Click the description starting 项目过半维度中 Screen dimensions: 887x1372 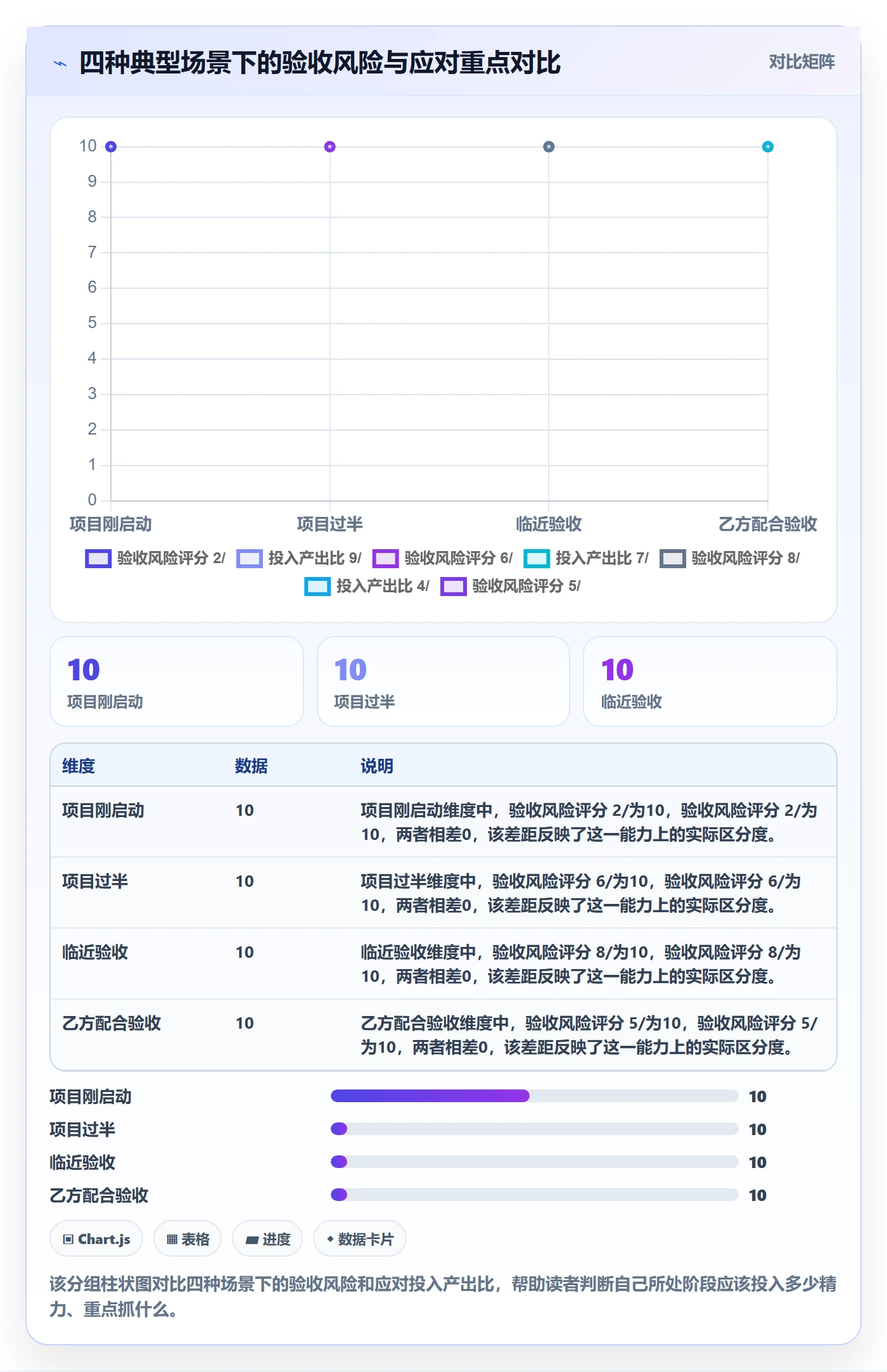tap(581, 893)
